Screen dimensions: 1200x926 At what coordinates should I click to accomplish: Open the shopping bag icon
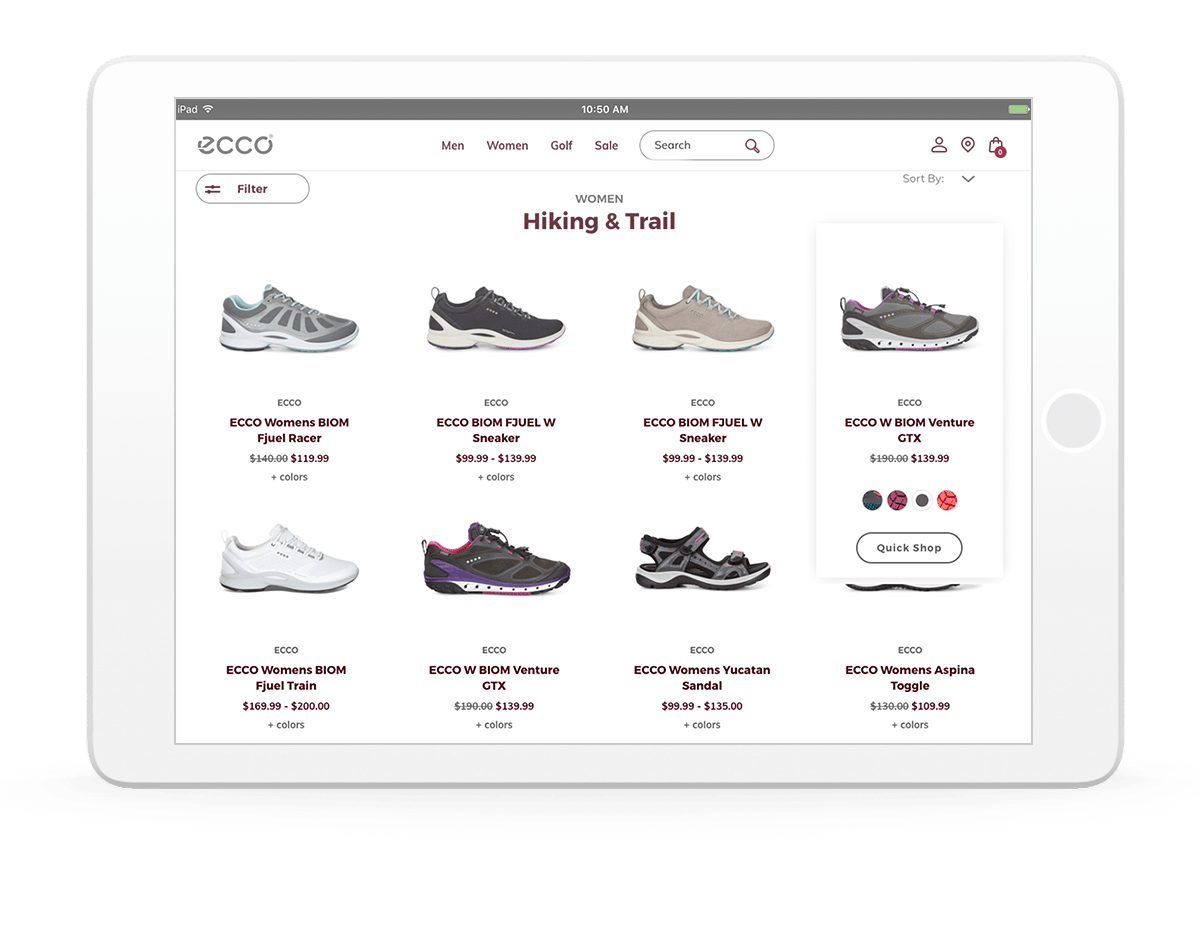(x=996, y=146)
